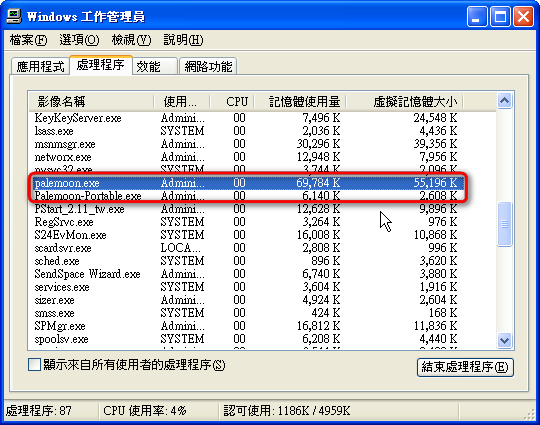Click the scrollbar up arrow

pyautogui.click(x=504, y=101)
